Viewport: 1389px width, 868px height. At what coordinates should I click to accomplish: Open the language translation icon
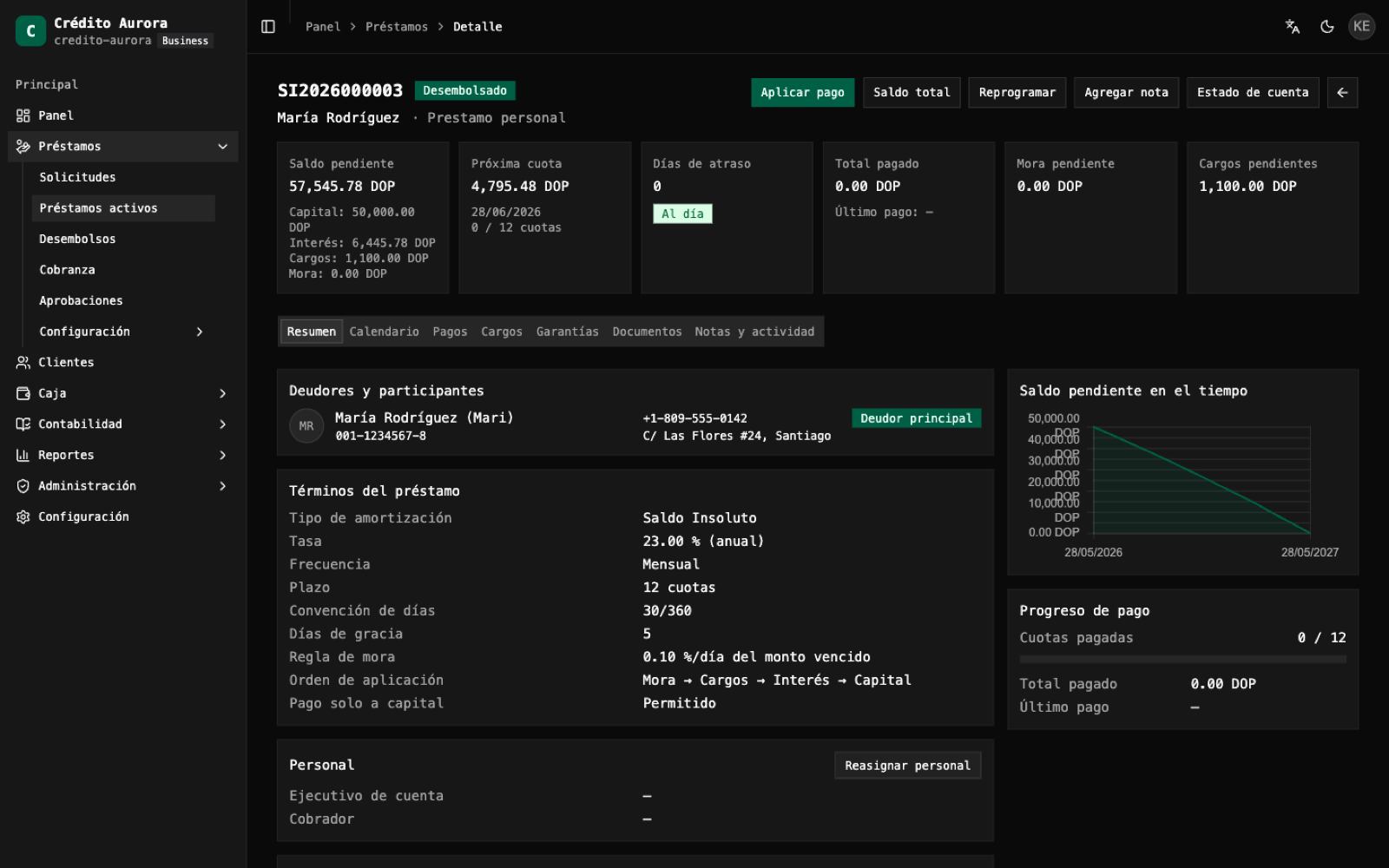click(x=1293, y=27)
